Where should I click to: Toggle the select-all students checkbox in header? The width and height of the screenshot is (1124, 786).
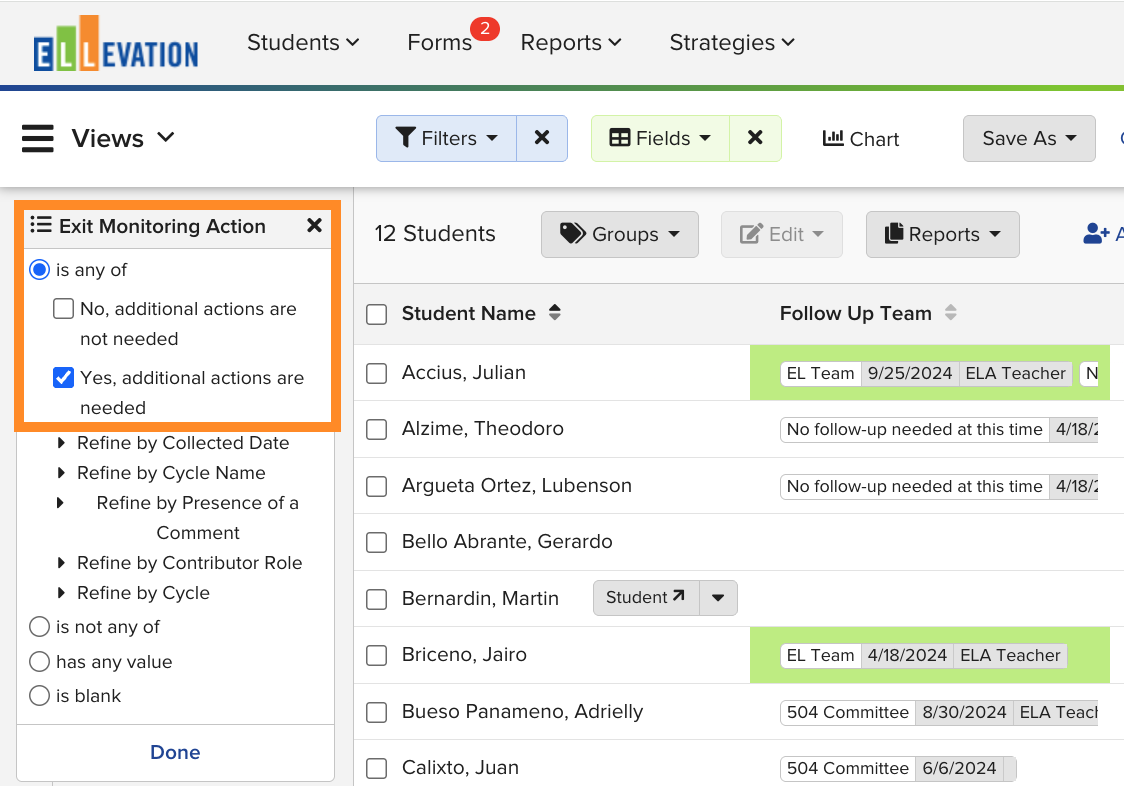(376, 314)
